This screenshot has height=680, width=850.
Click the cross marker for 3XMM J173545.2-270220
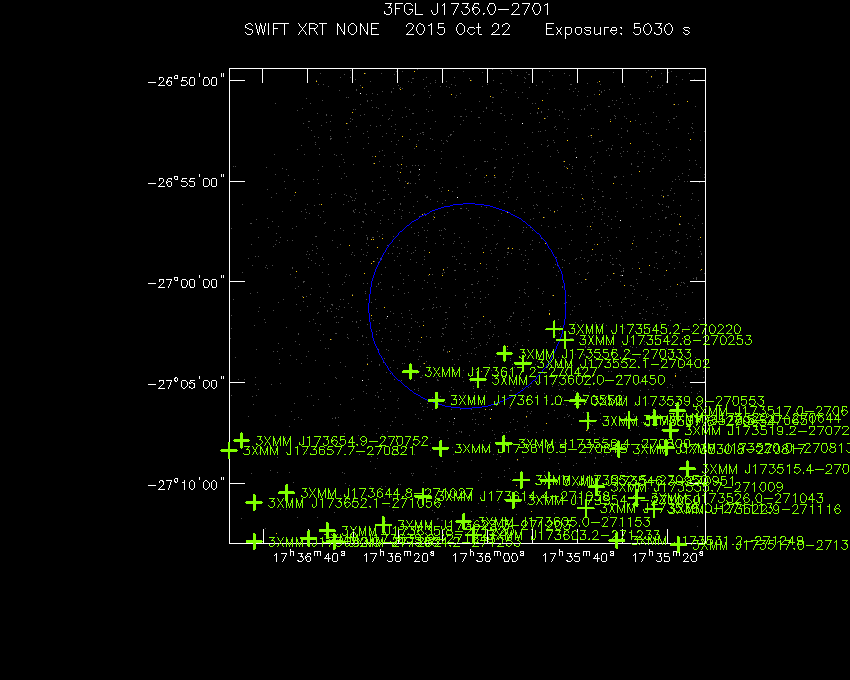[x=554, y=329]
